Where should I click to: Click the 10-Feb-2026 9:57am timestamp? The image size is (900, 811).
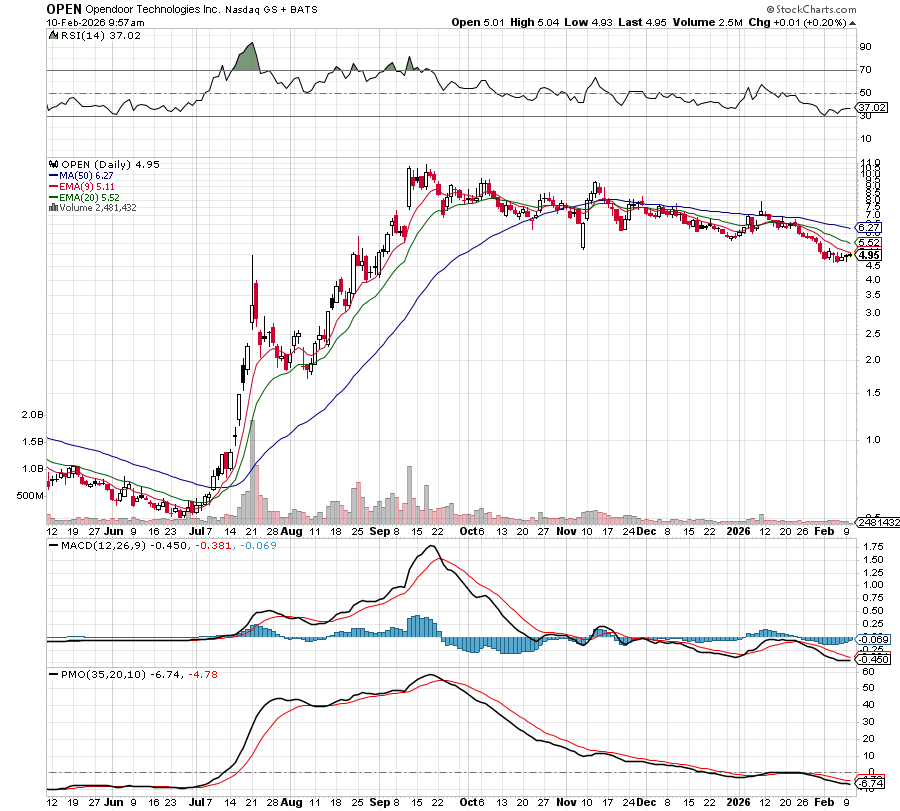95,22
